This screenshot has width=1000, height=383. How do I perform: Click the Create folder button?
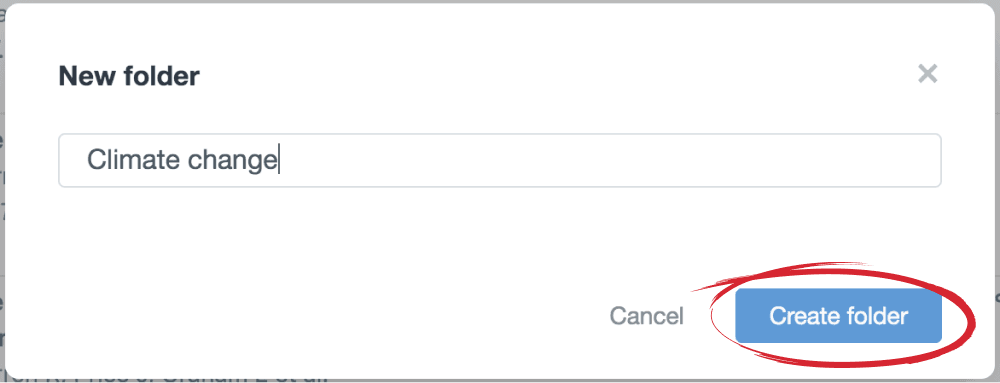838,315
